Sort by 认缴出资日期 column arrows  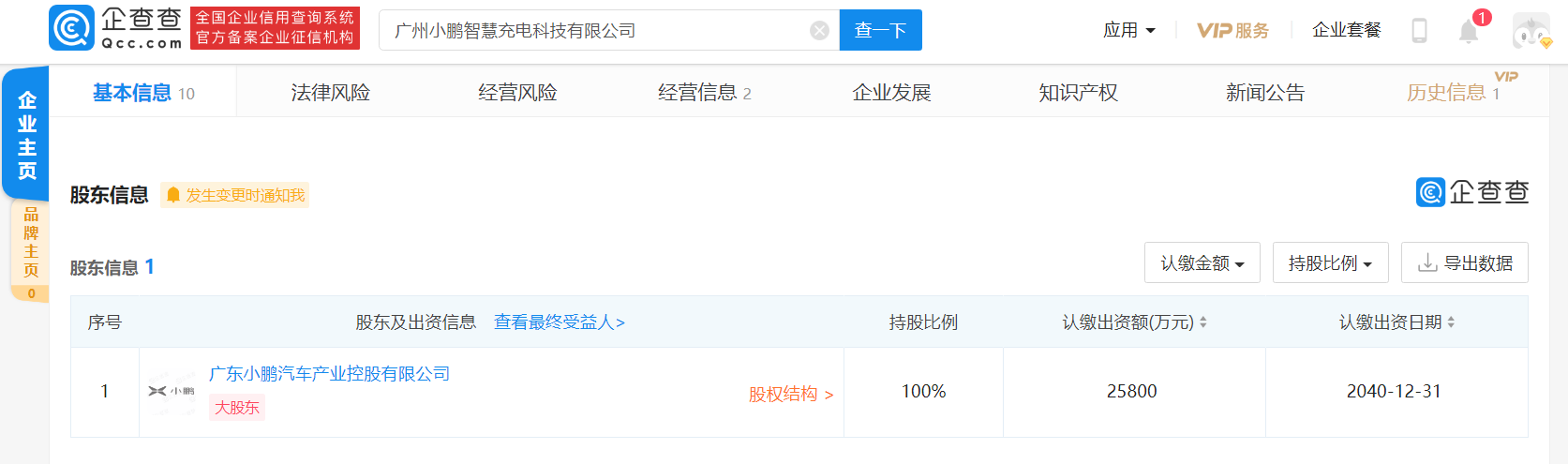click(1451, 322)
